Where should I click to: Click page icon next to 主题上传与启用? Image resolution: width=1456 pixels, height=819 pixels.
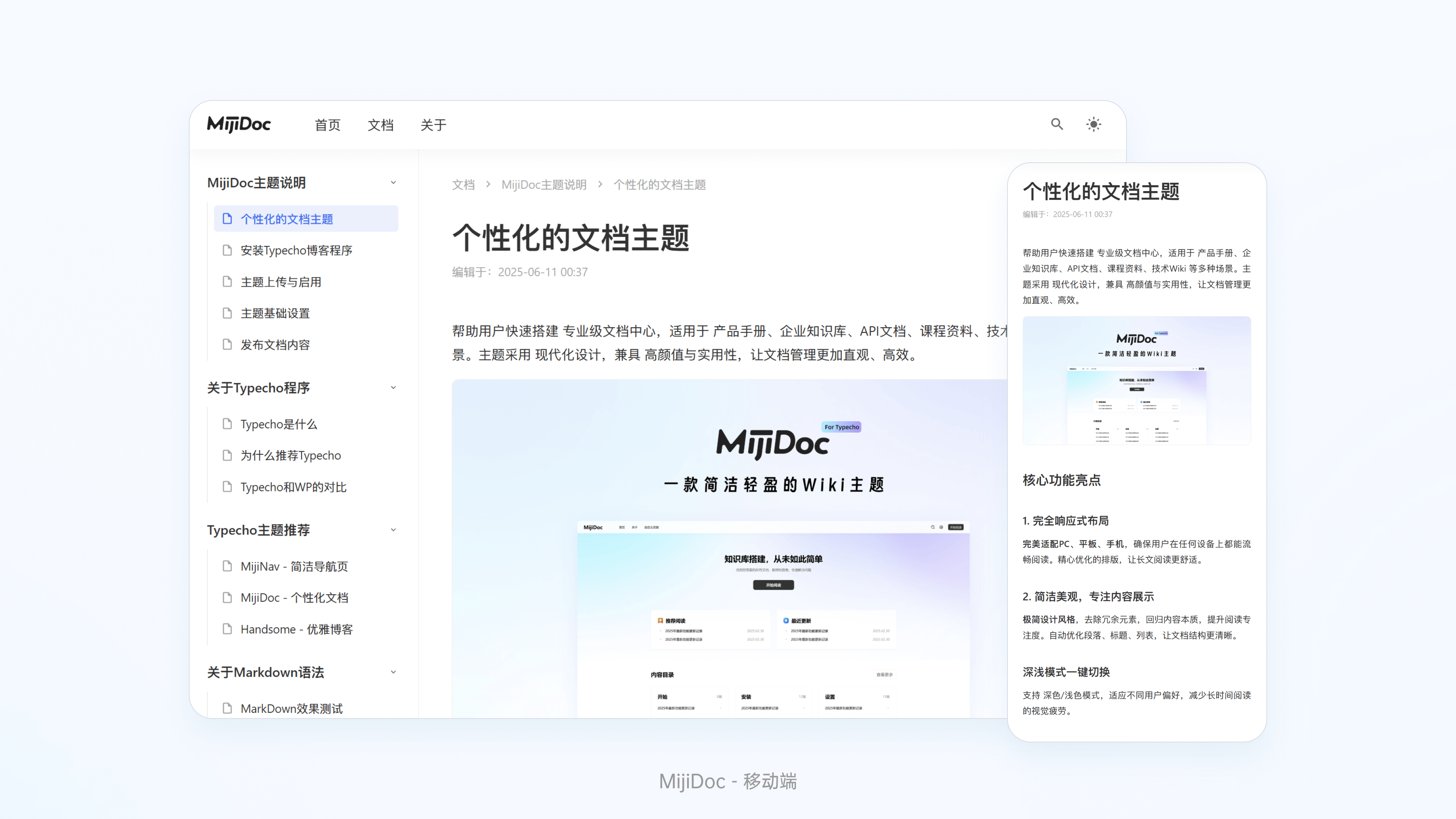click(227, 281)
